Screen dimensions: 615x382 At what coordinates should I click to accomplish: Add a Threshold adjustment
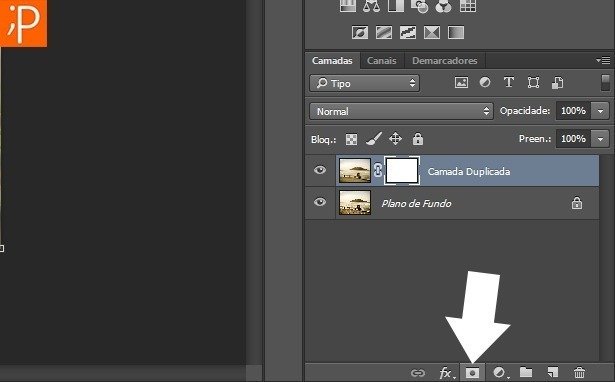[408, 33]
